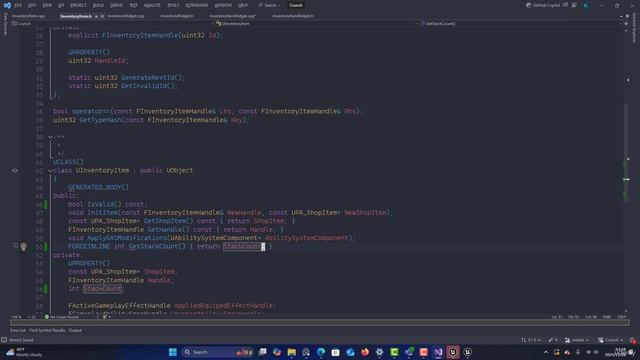The height and width of the screenshot is (360, 640).
Task: Open the Edit menu
Action: point(32,5)
